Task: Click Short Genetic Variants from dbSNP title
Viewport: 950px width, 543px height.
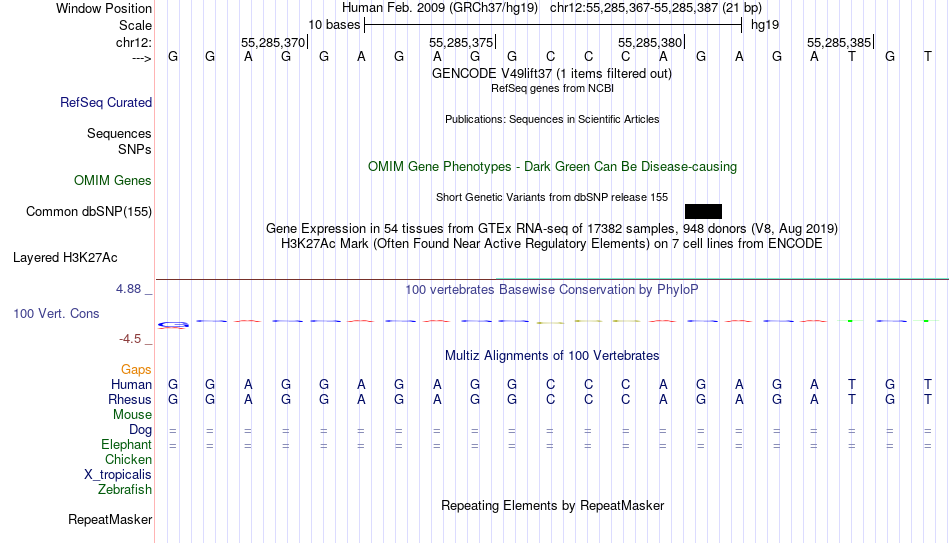Action: 552,198
